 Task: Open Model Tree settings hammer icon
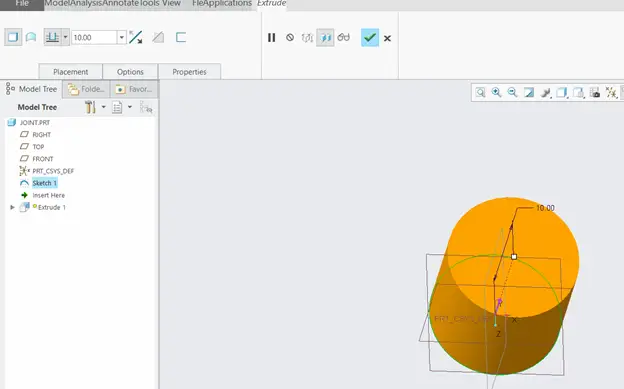coord(90,107)
